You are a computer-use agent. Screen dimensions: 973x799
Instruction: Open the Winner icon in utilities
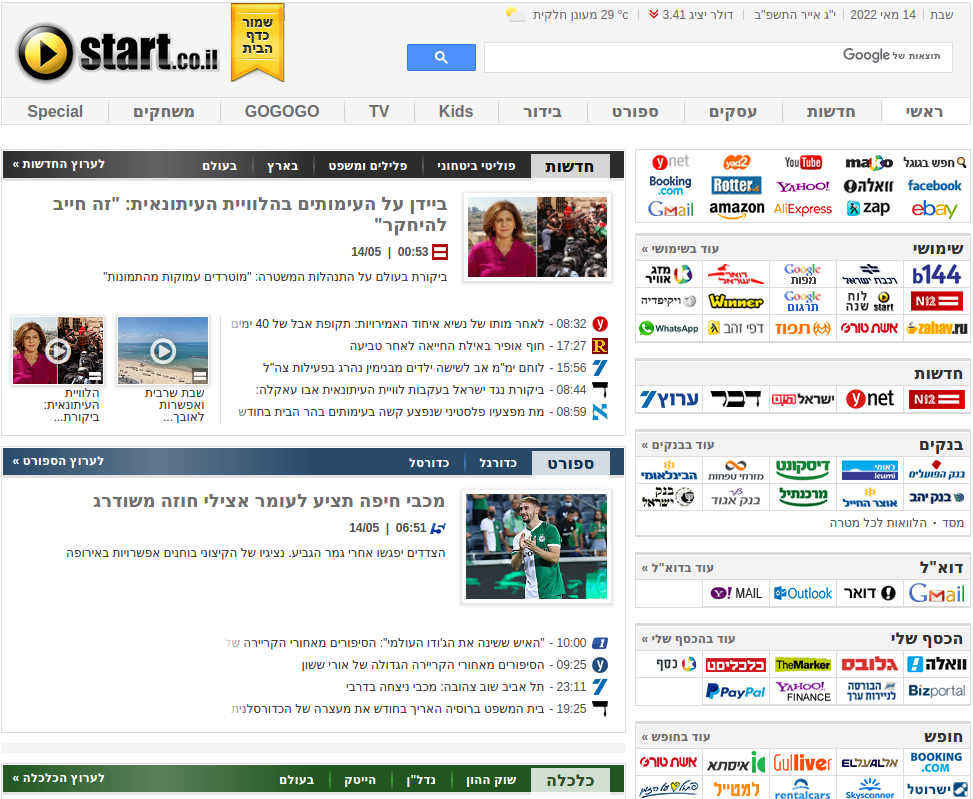point(736,301)
